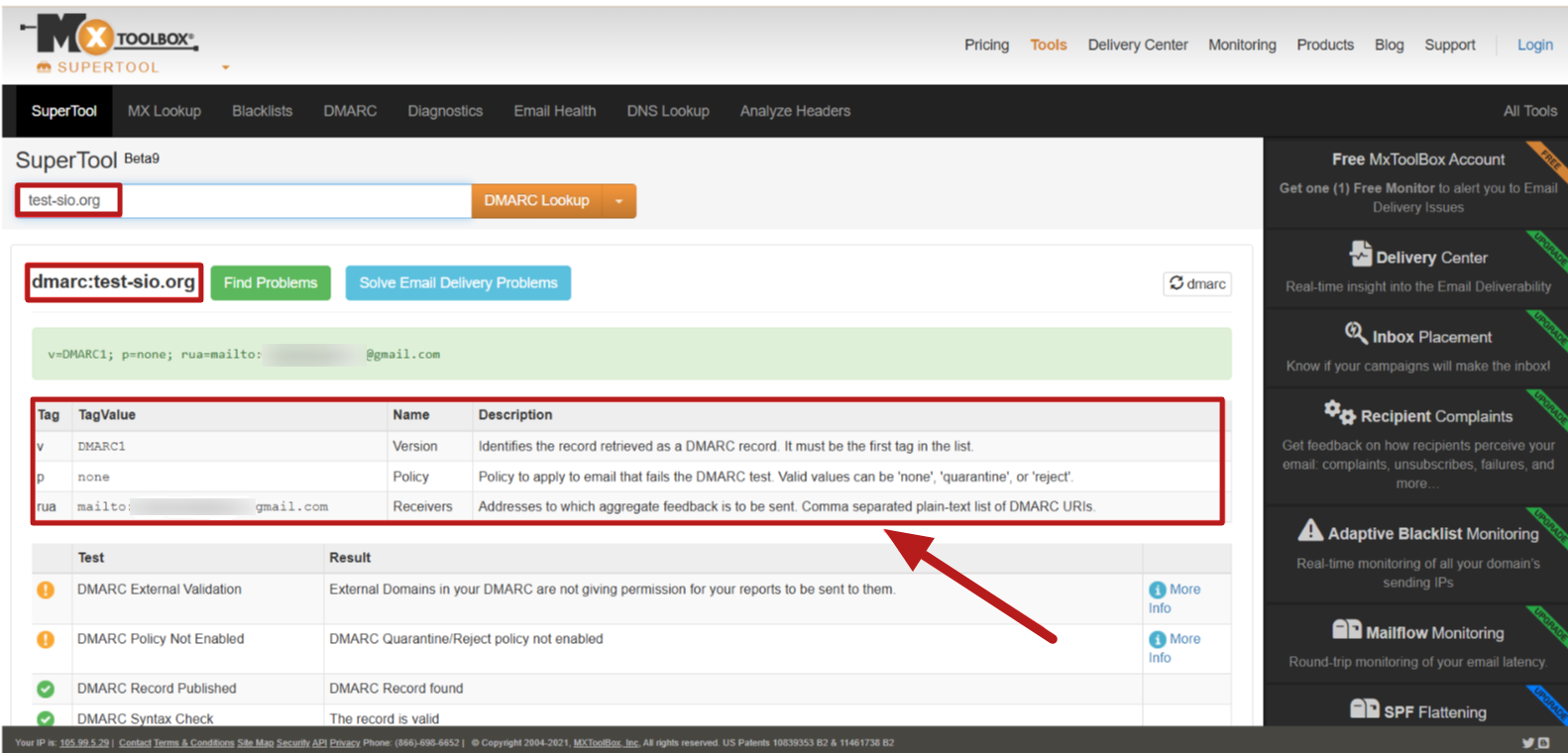Click 'The record is valid' result text
Image resolution: width=1568 pixels, height=753 pixels.
point(384,718)
